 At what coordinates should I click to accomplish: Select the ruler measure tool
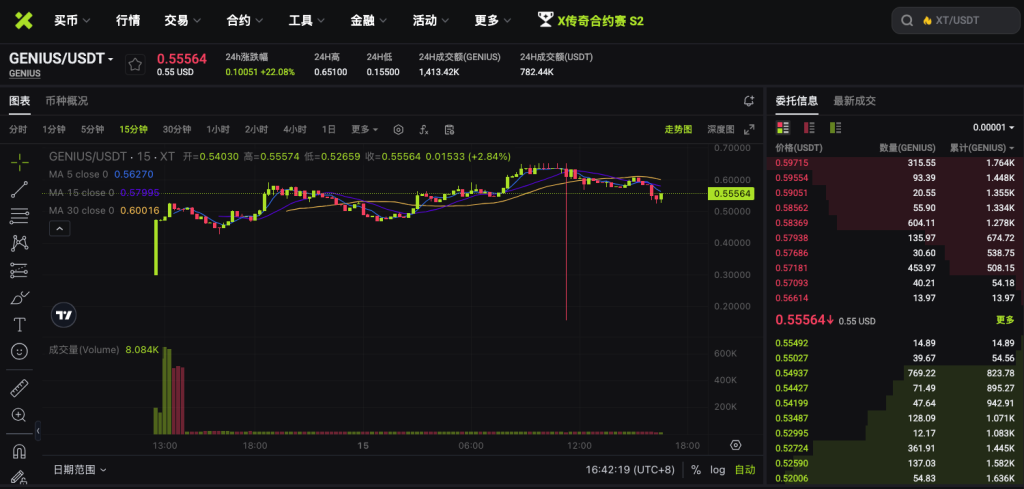20,388
